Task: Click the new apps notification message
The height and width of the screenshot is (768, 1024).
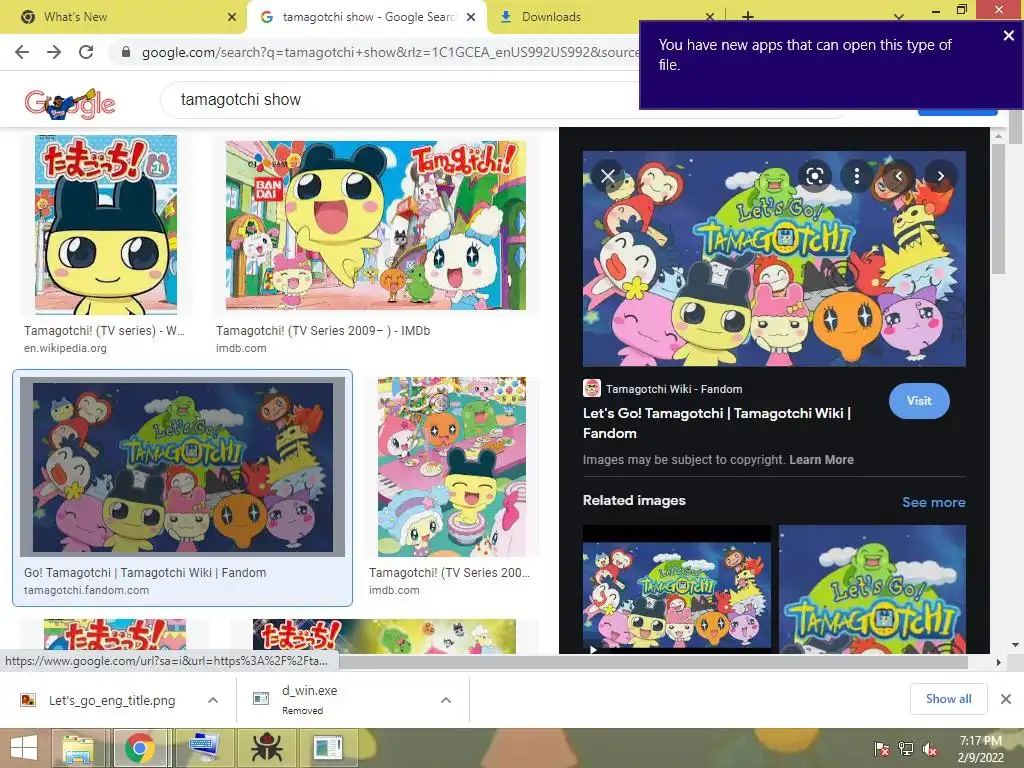Action: pyautogui.click(x=805, y=55)
